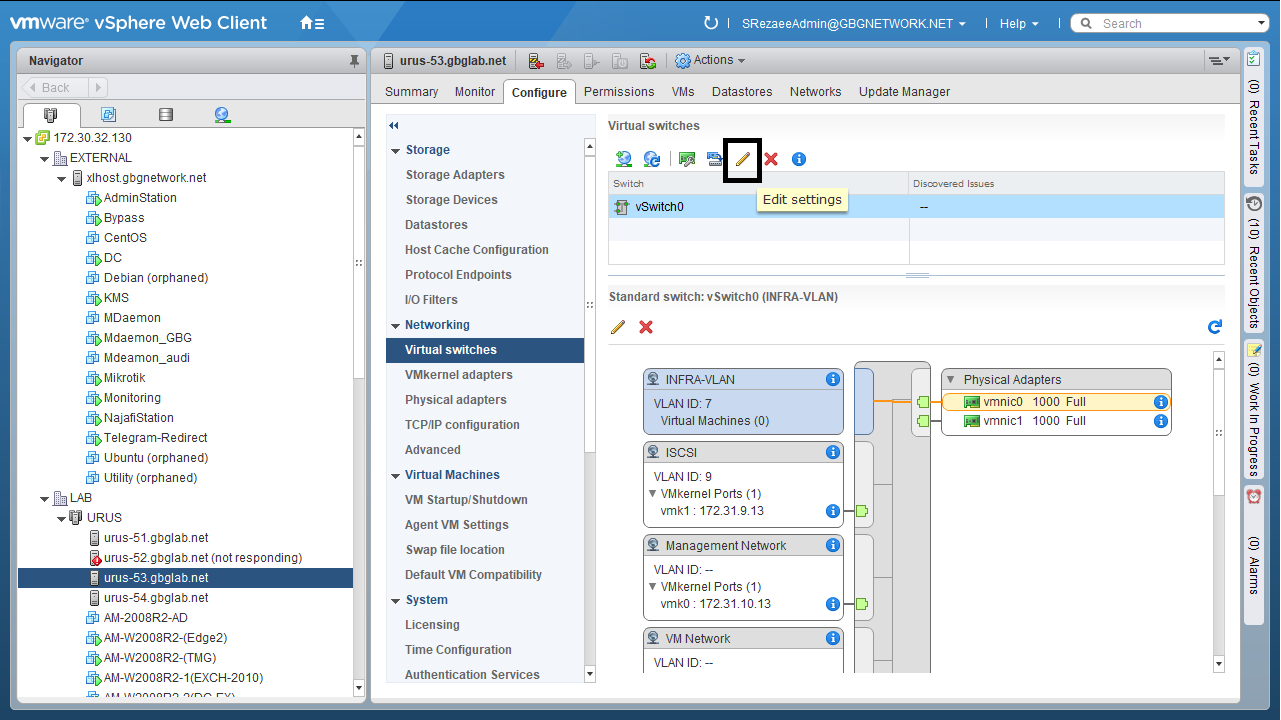Open the Home menu icon
Image resolution: width=1281 pixels, height=720 pixels.
point(312,23)
